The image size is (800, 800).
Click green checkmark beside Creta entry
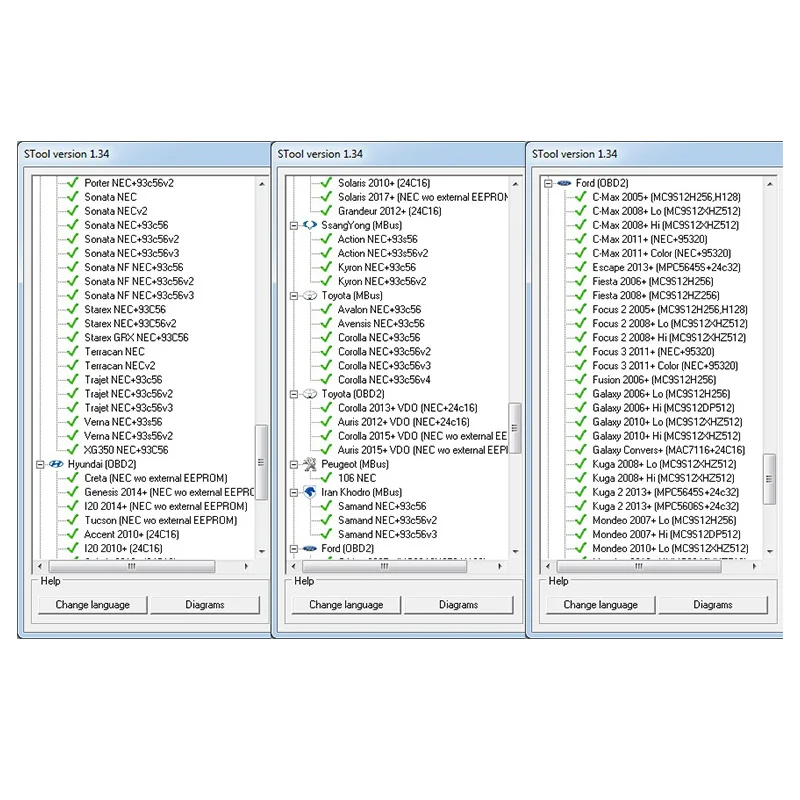[73, 478]
